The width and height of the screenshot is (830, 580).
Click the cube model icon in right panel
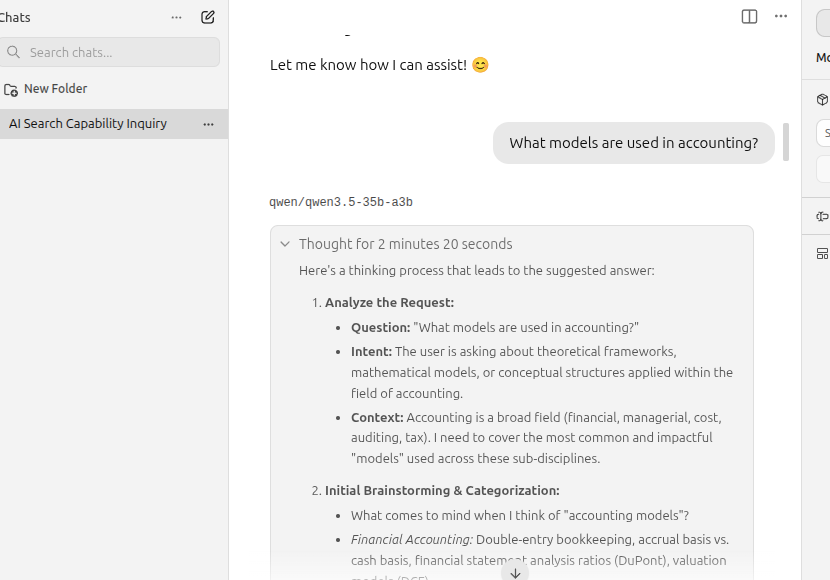point(822,99)
